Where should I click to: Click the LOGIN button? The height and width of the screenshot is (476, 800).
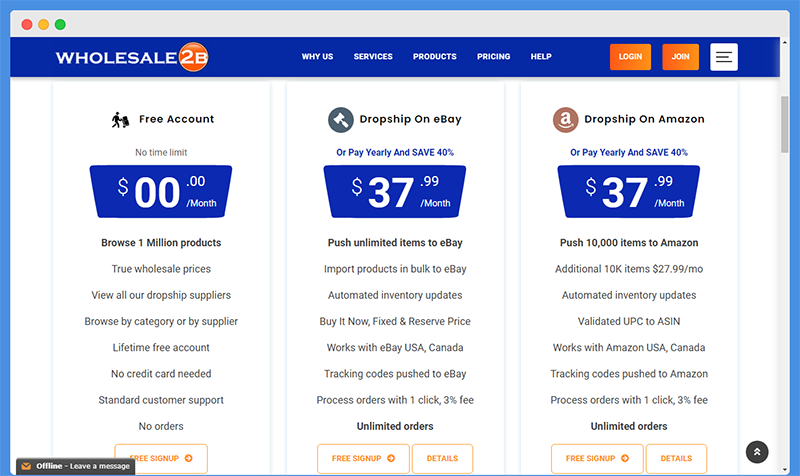click(x=630, y=57)
